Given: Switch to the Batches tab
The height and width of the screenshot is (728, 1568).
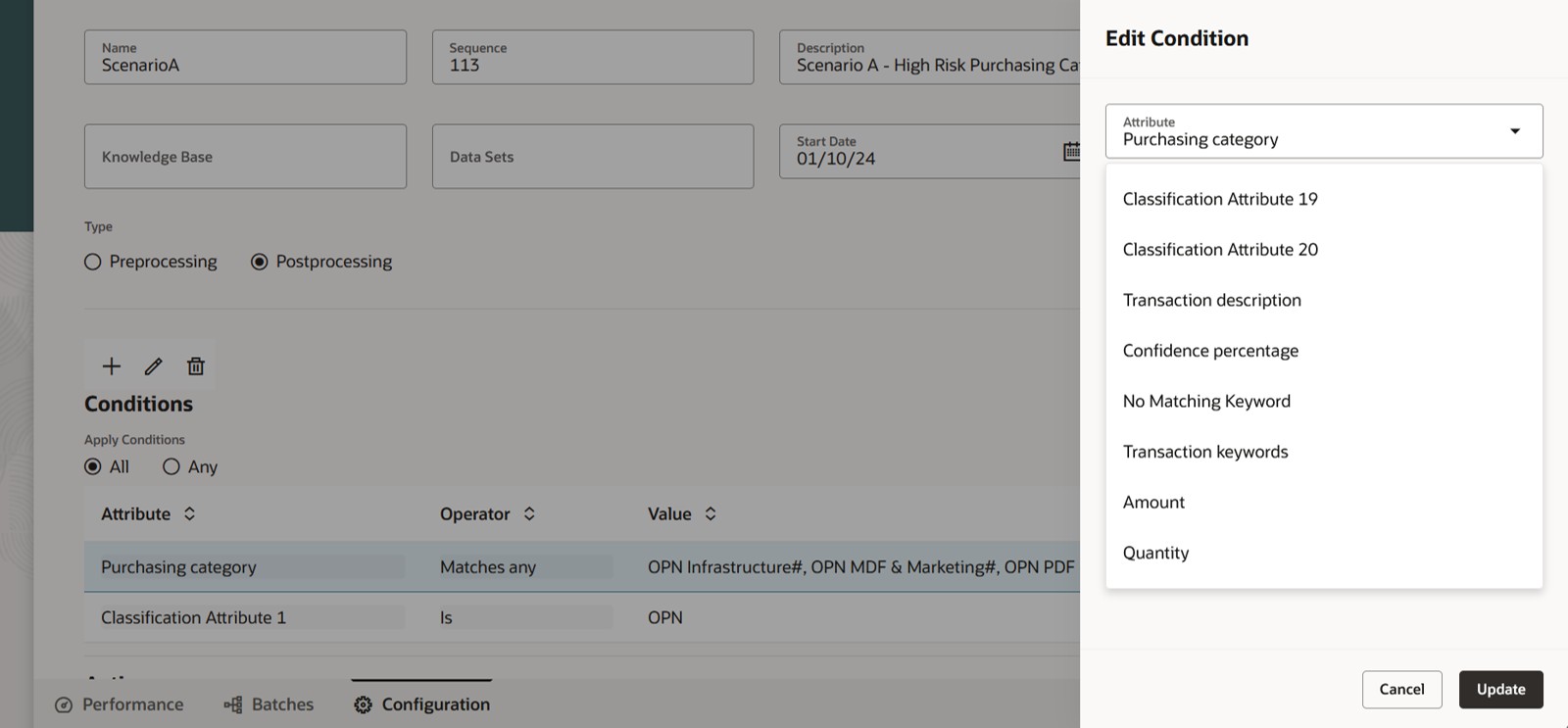Looking at the screenshot, I should pos(269,704).
